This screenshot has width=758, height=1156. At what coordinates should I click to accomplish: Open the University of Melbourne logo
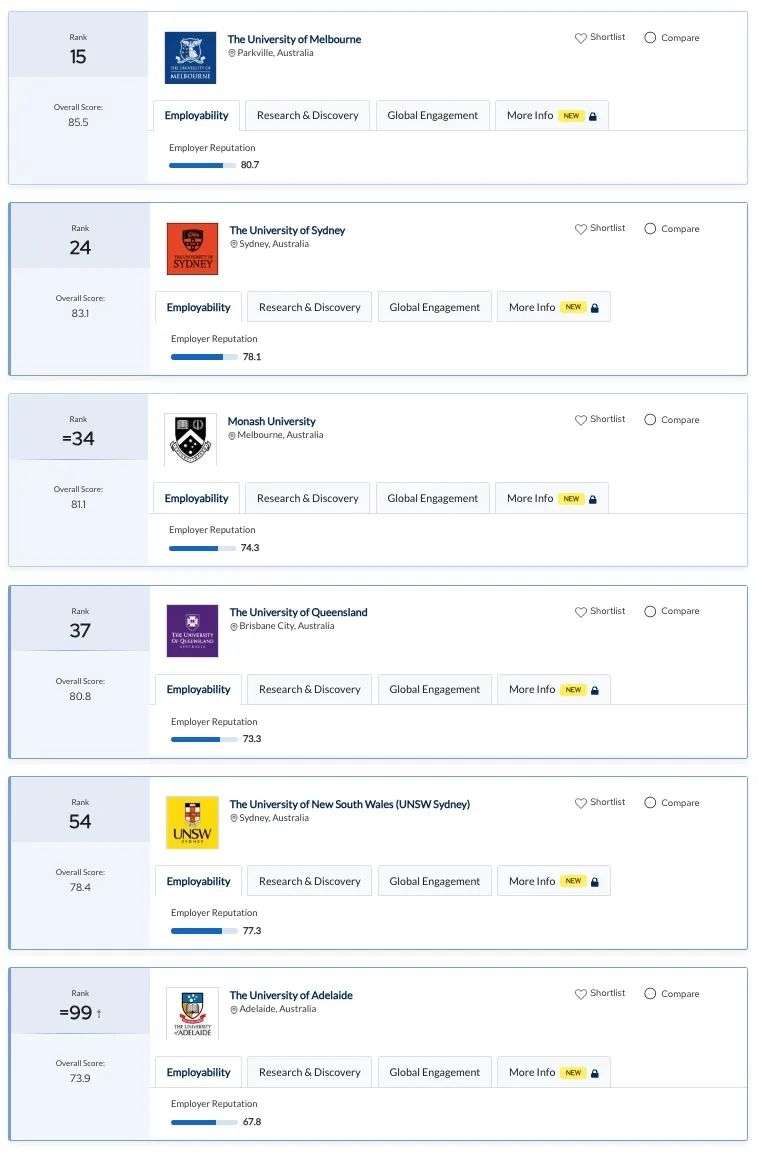point(190,58)
